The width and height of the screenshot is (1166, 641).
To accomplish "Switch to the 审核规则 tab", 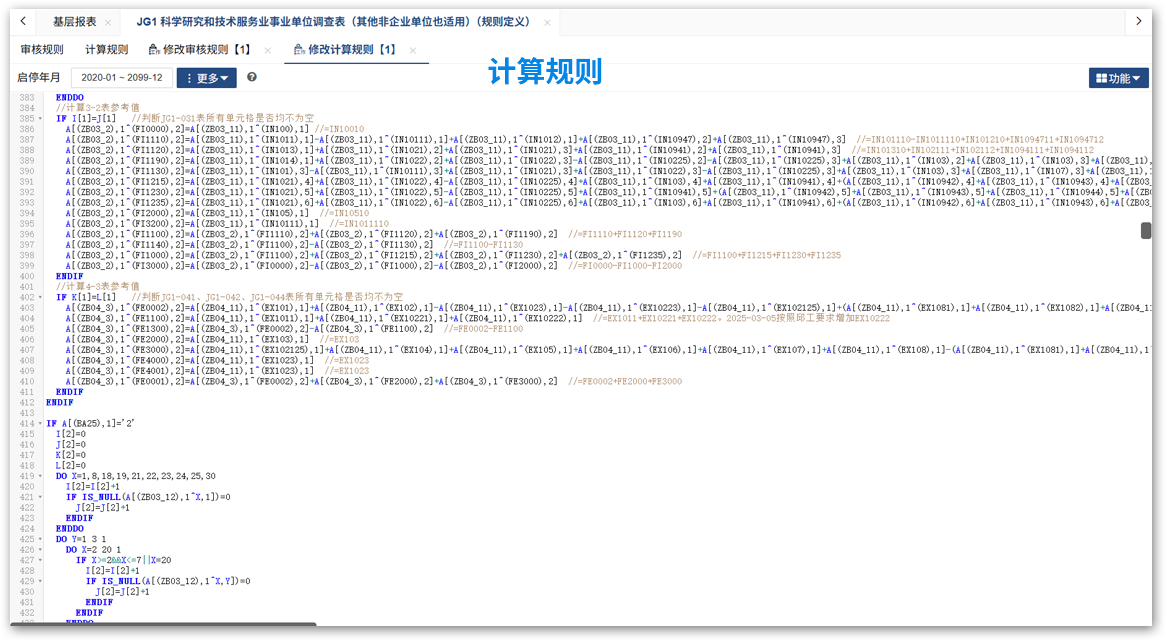I will click(x=42, y=50).
